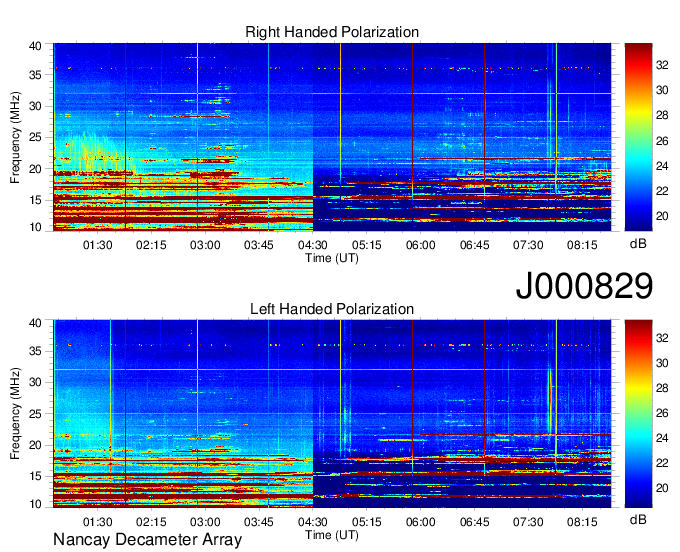Screen dimensions: 680x552
Task: Click the 32 dB value on Left Handed color bar
Action: (662, 338)
